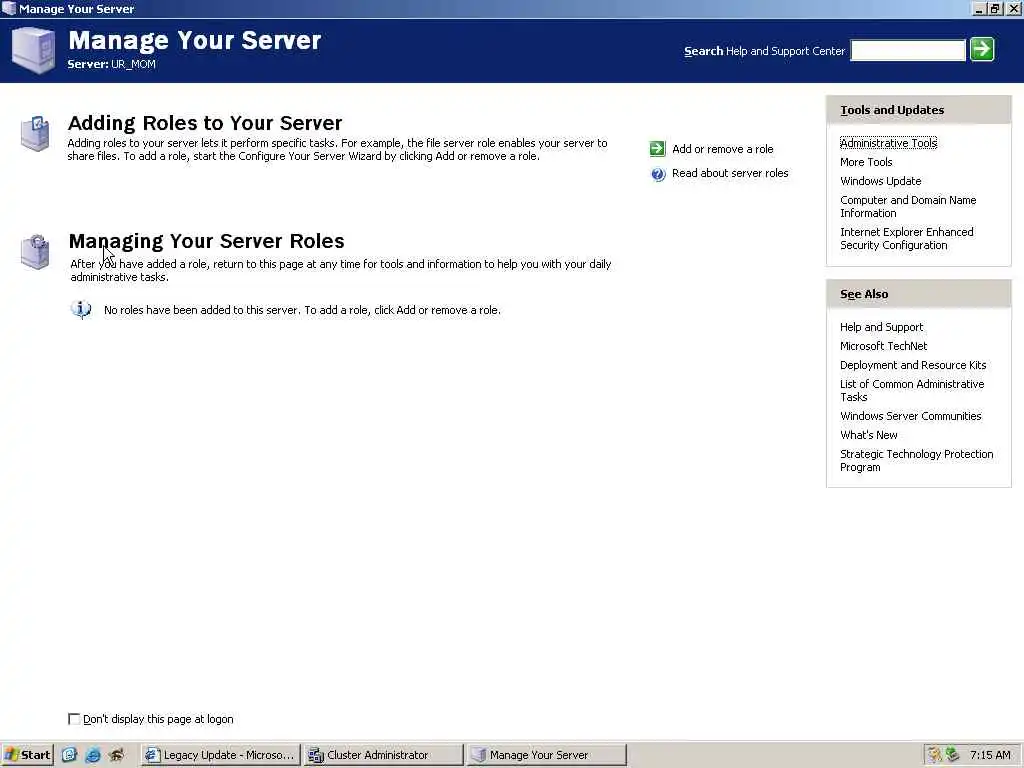Click Manage Your Server taskbar button
This screenshot has height=768, width=1024.
(546, 755)
